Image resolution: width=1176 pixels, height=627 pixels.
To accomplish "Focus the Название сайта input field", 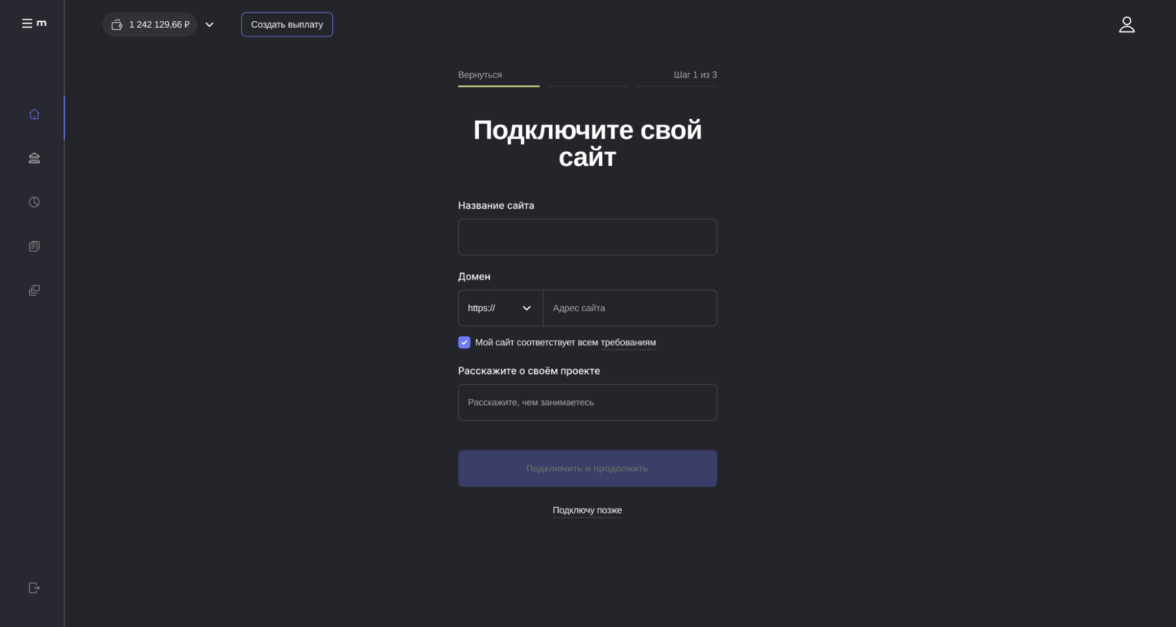I will (x=587, y=237).
